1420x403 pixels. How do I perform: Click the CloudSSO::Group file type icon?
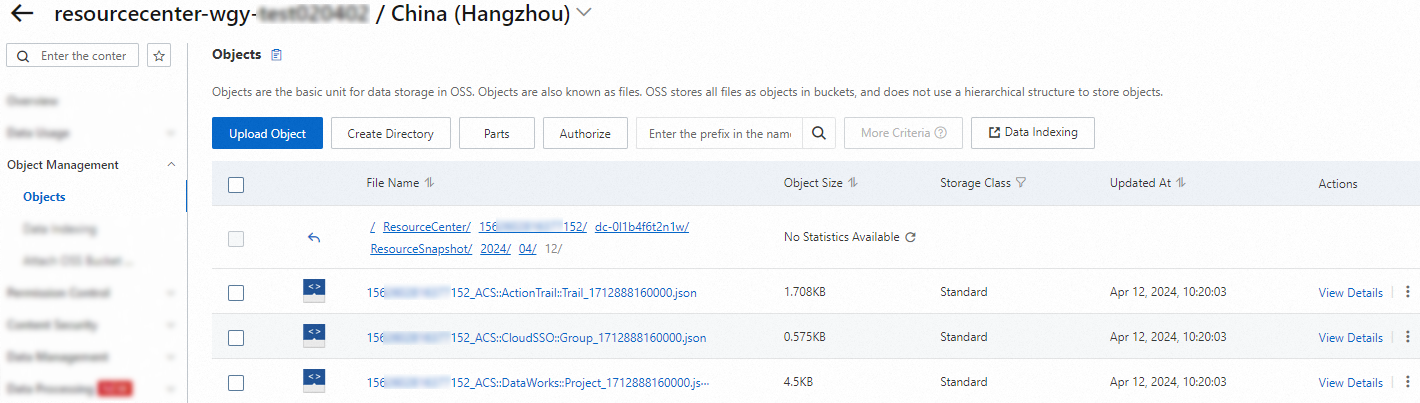coord(314,336)
